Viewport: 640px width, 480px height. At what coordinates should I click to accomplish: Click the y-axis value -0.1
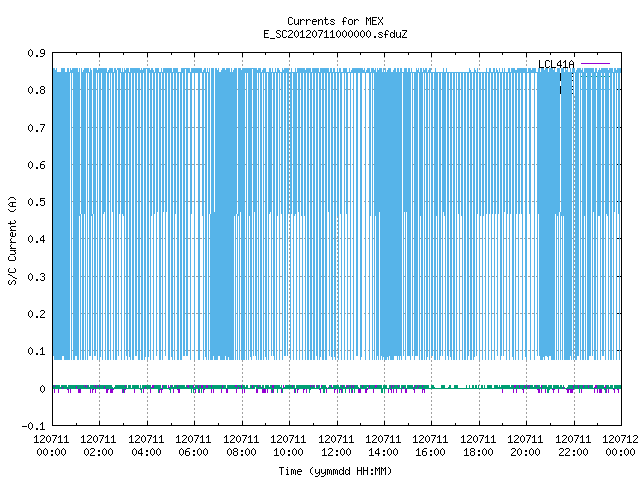point(33,426)
